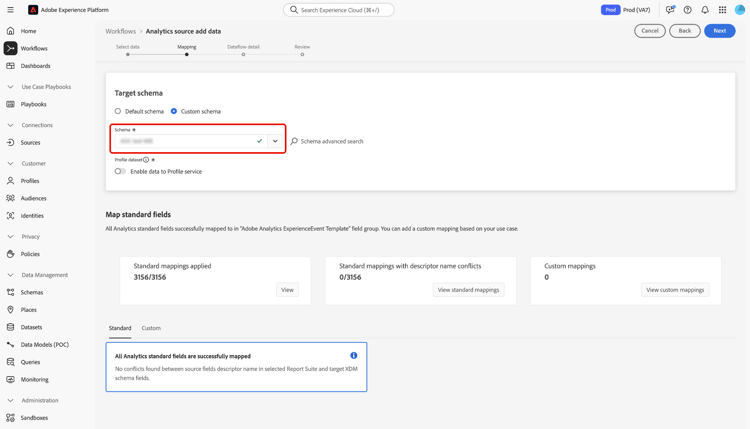Click the schema advanced search magnifier icon
This screenshot has width=750, height=429.
(x=294, y=141)
